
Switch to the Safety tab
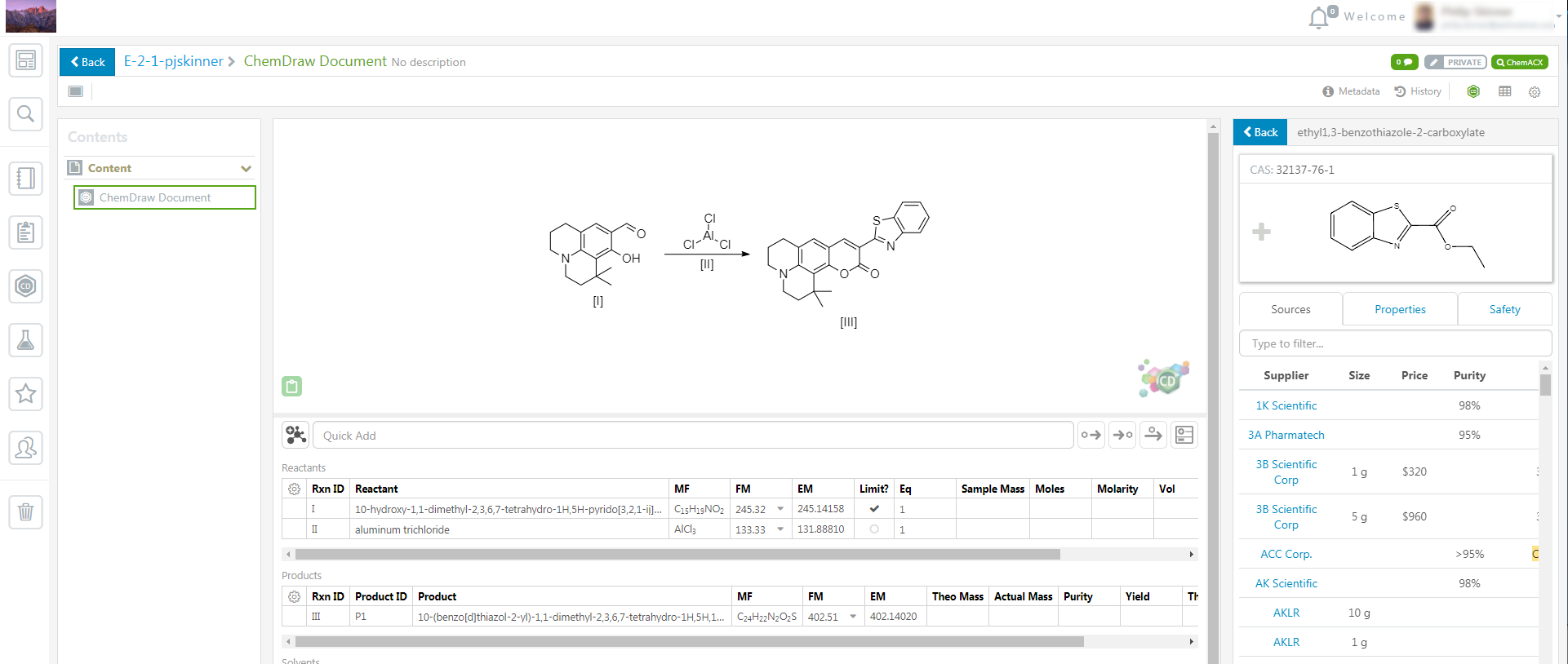[x=1504, y=309]
